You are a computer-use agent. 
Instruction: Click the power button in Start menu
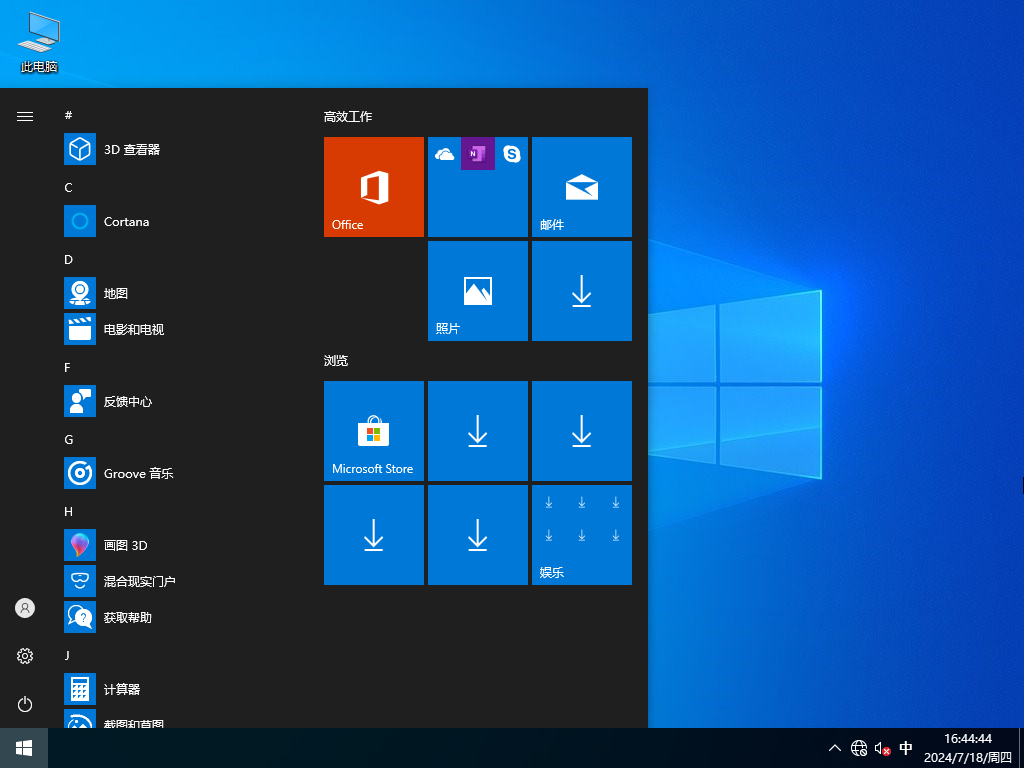coord(24,704)
